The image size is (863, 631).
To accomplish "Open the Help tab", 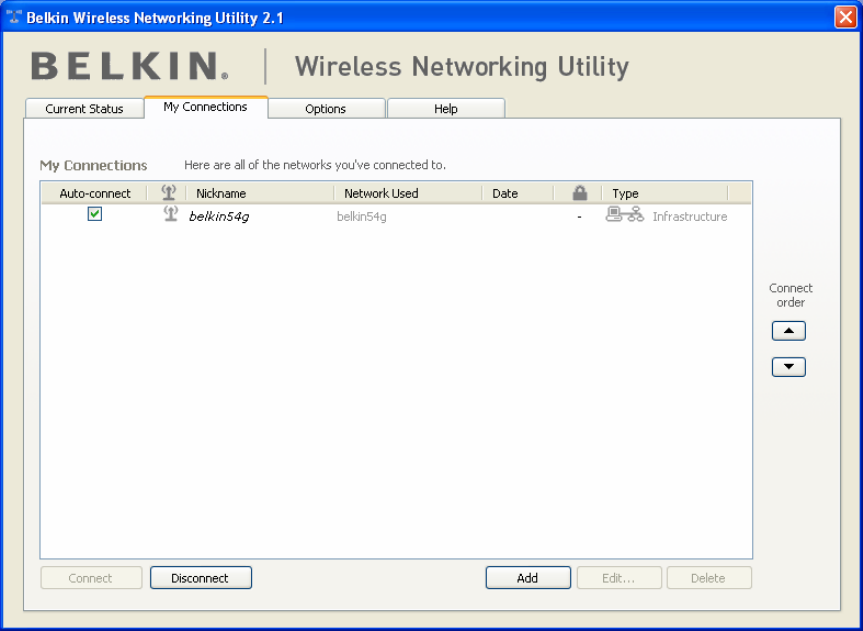I will point(446,108).
